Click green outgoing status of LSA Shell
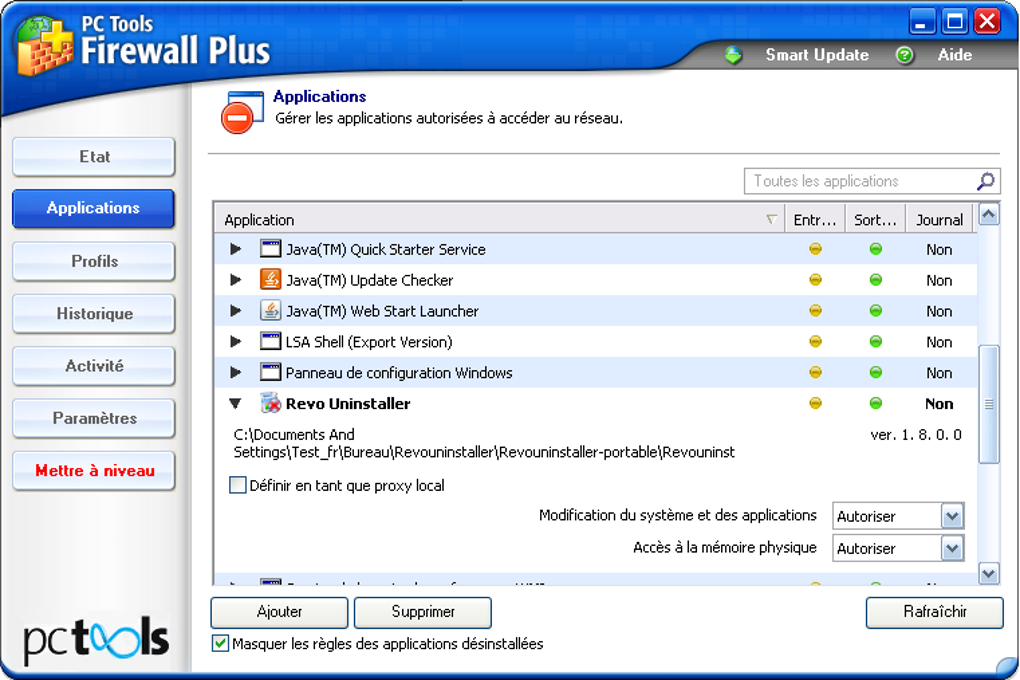1020x680 pixels. (x=876, y=341)
